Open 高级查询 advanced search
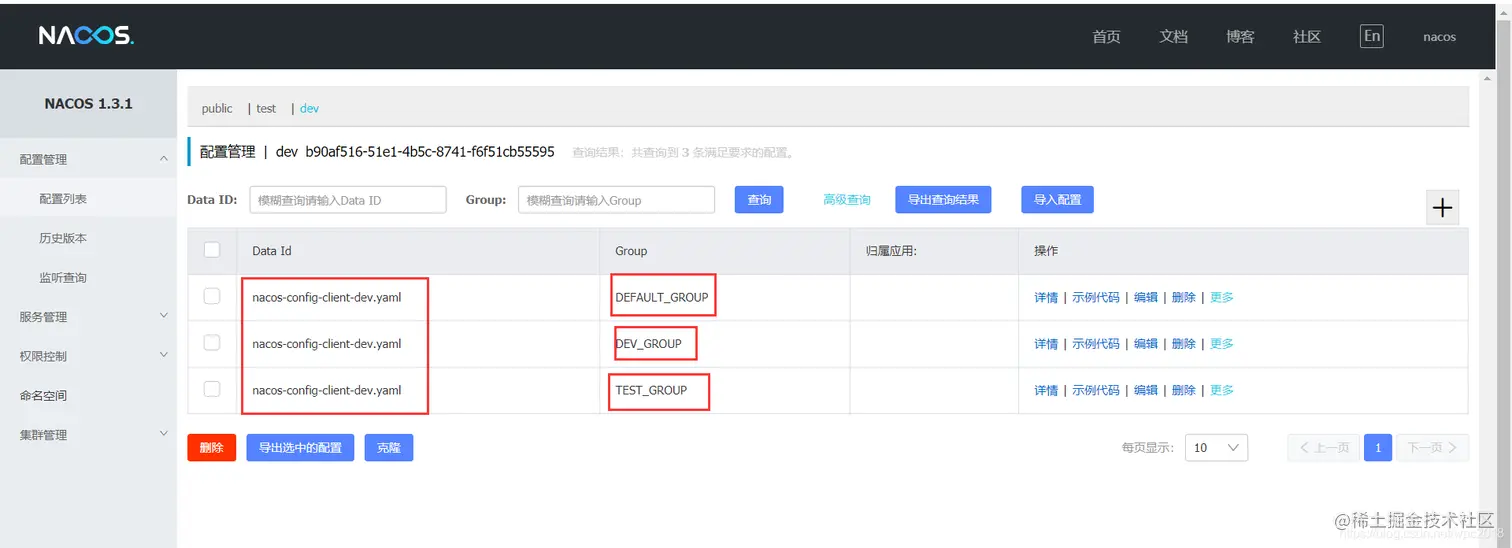 (x=846, y=200)
